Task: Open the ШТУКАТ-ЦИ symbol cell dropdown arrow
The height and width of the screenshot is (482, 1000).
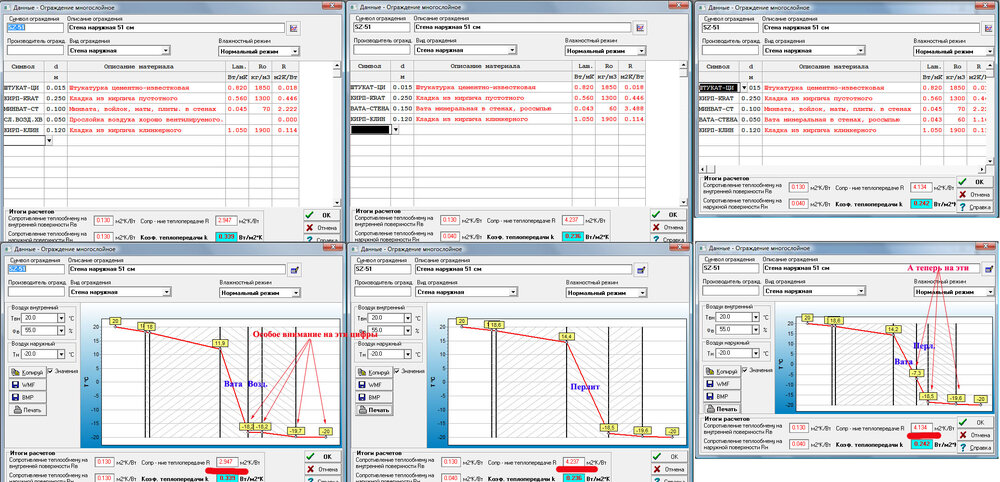Action: click(x=743, y=89)
